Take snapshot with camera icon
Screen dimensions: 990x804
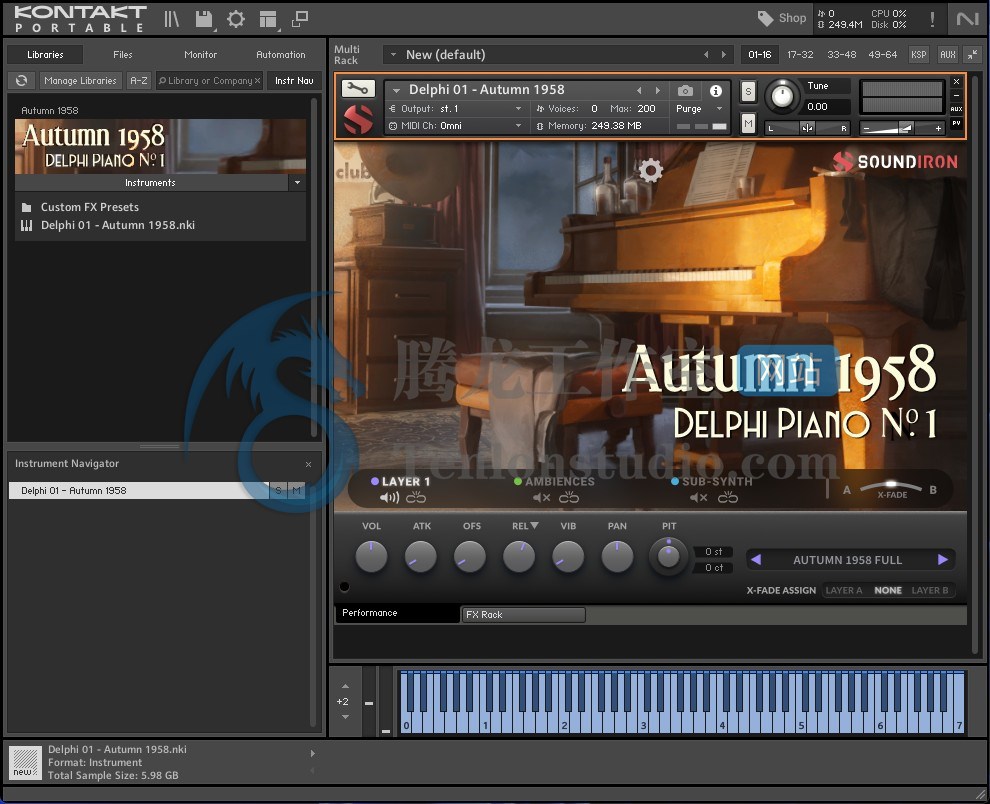tap(685, 91)
